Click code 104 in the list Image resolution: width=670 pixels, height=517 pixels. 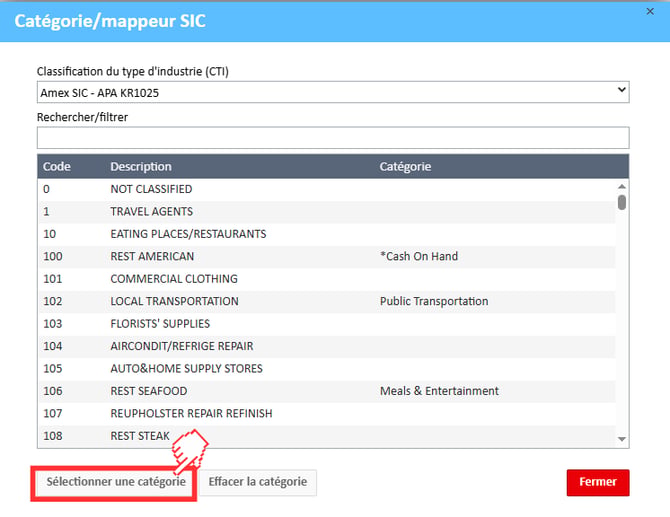click(x=53, y=346)
